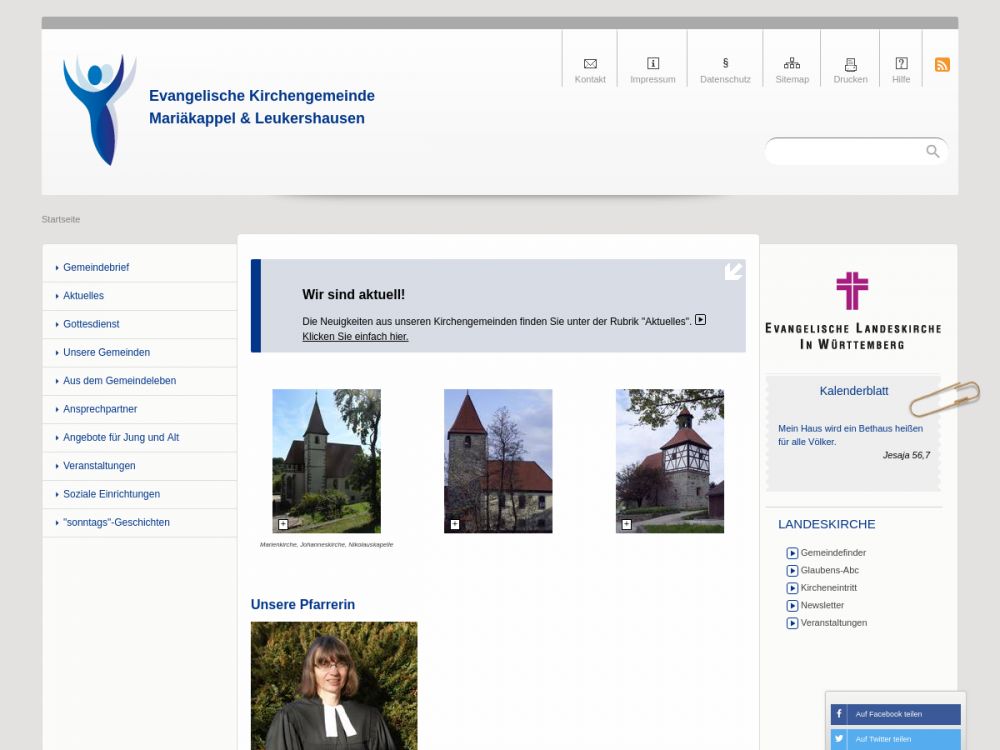The width and height of the screenshot is (1000, 750).
Task: Click the search magnifier icon
Action: pos(932,151)
